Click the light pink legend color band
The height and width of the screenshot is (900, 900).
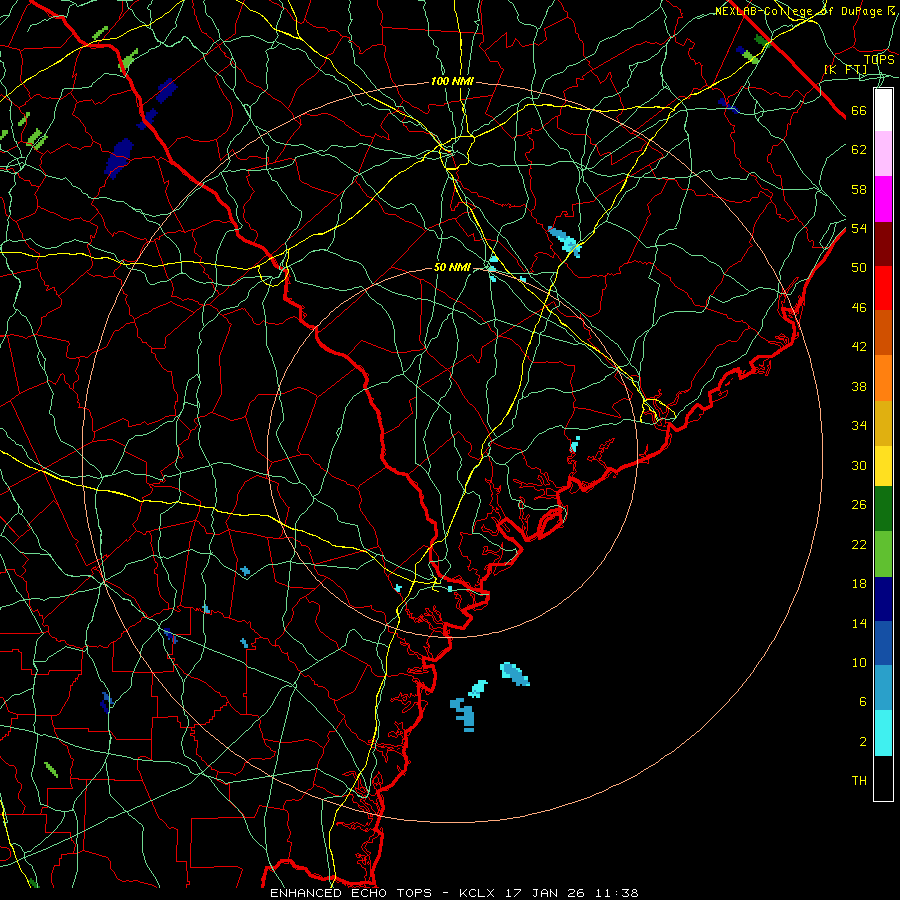point(883,154)
